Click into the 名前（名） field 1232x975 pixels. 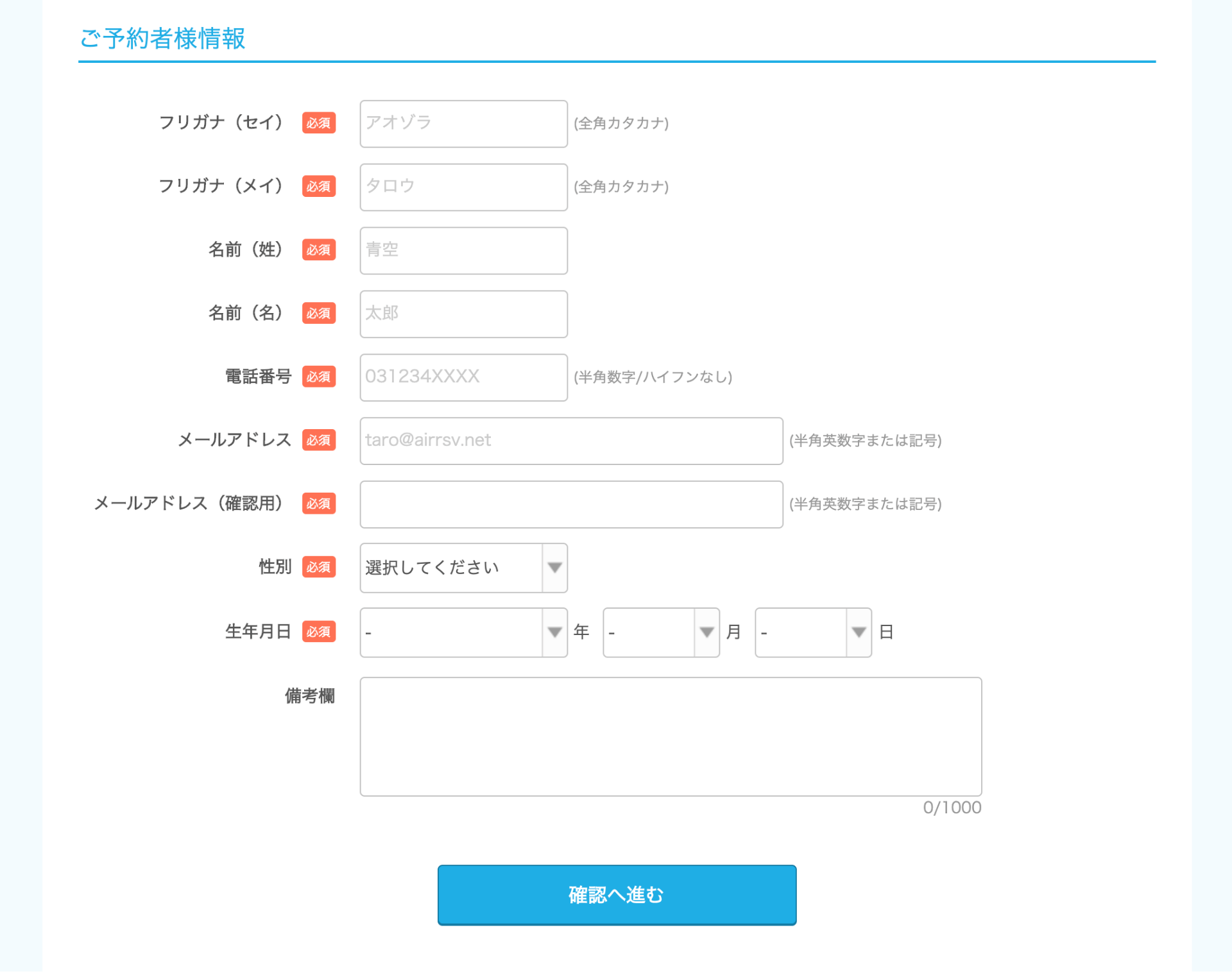[x=463, y=314]
